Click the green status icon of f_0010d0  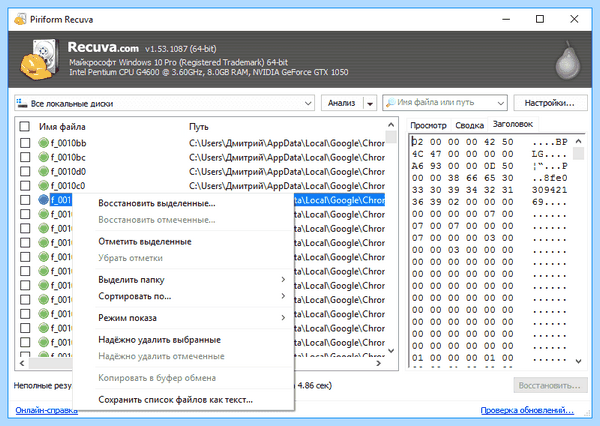pyautogui.click(x=44, y=171)
